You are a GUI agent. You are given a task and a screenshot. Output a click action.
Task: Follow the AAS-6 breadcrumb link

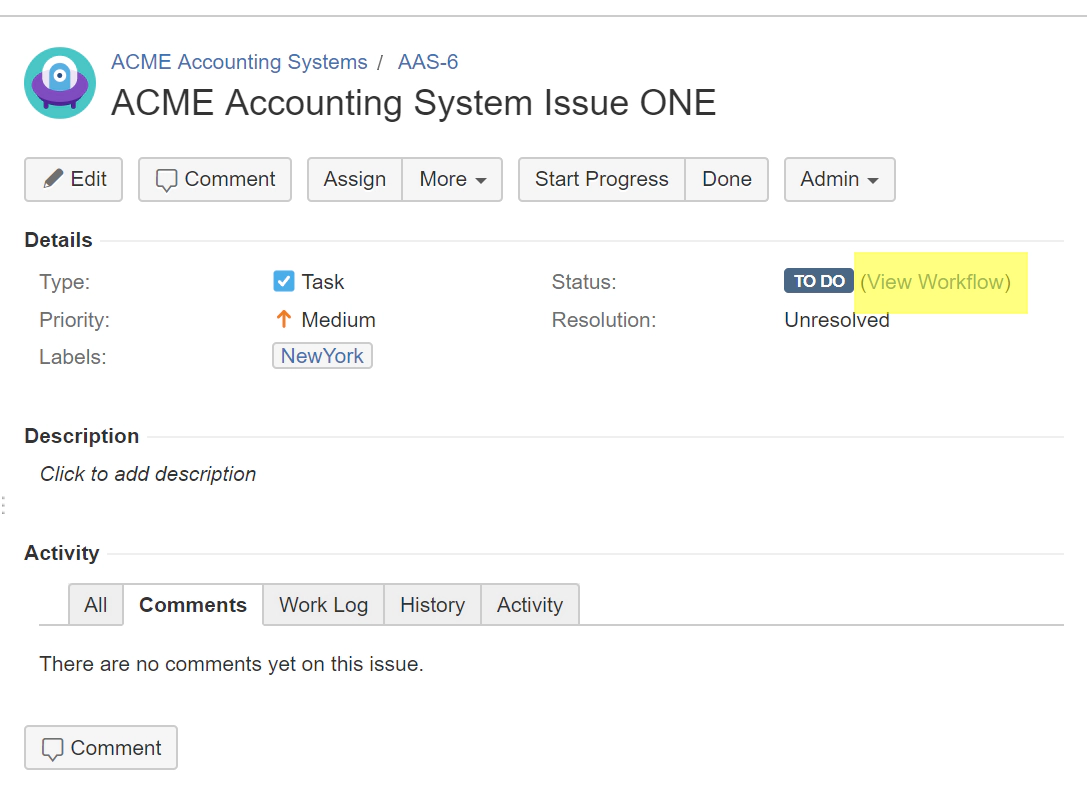(x=427, y=62)
